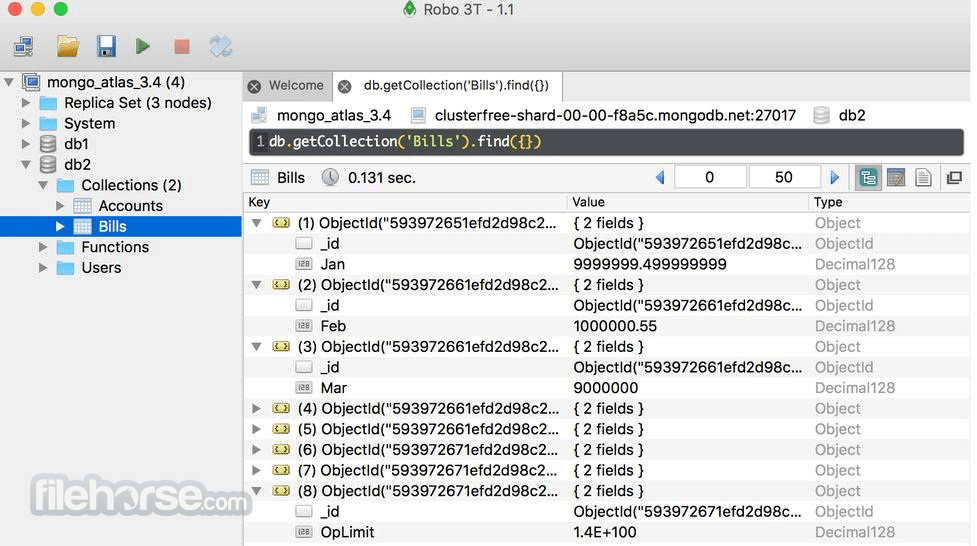Select the Users folder
This screenshot has height=546, width=977.
point(101,267)
